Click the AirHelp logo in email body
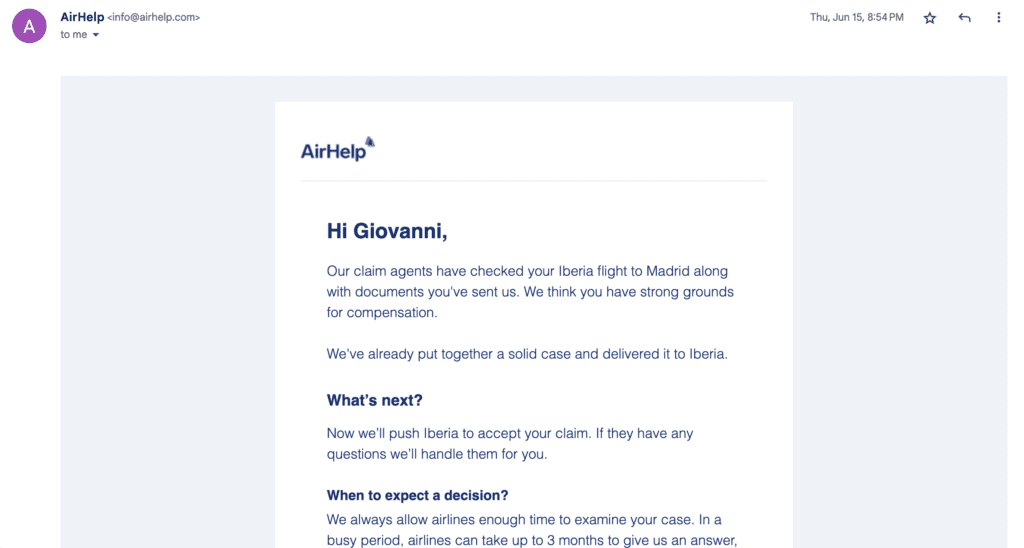1024x548 pixels. (338, 149)
